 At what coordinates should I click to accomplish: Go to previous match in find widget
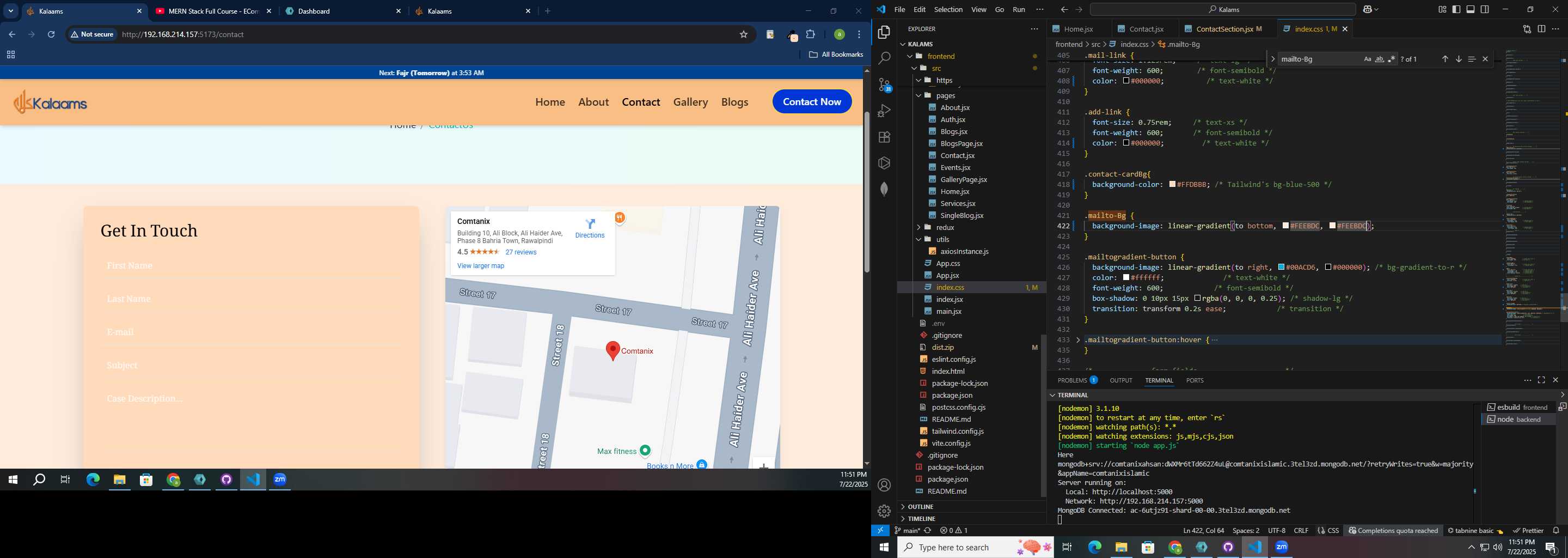pos(1444,59)
